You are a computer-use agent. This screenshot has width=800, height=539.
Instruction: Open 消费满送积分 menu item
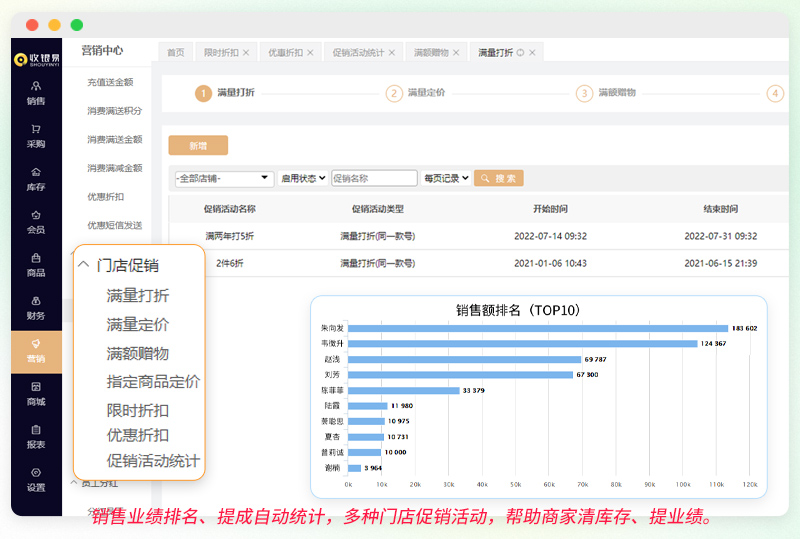[x=114, y=111]
